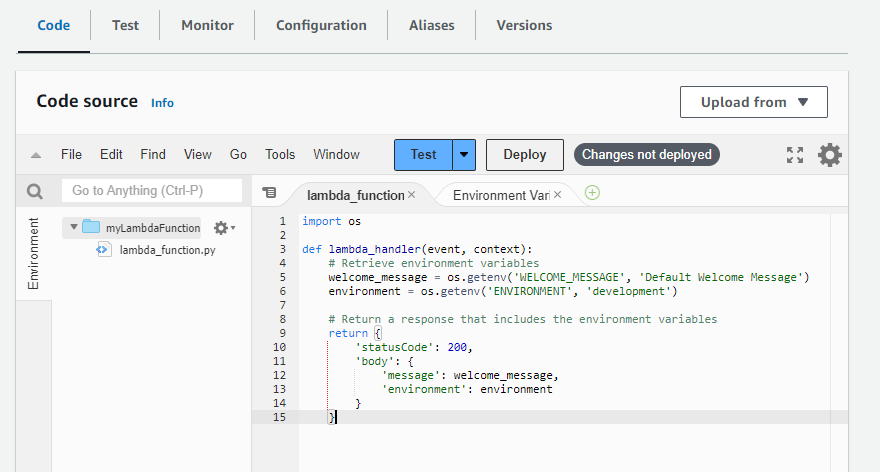Toggle fullscreen editor mode icon
This screenshot has height=472, width=880.
(x=795, y=155)
